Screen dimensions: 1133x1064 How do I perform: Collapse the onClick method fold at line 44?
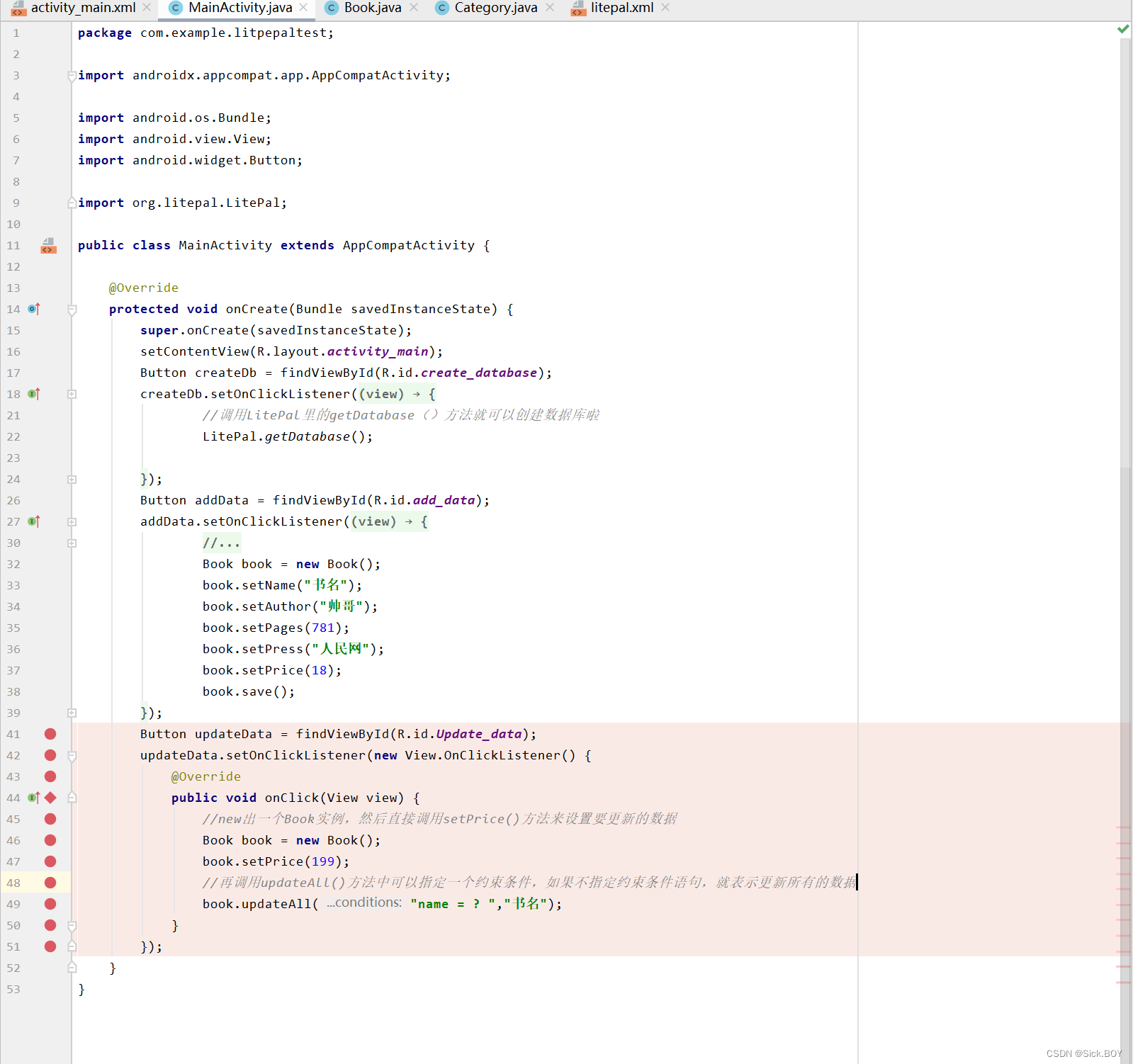72,798
